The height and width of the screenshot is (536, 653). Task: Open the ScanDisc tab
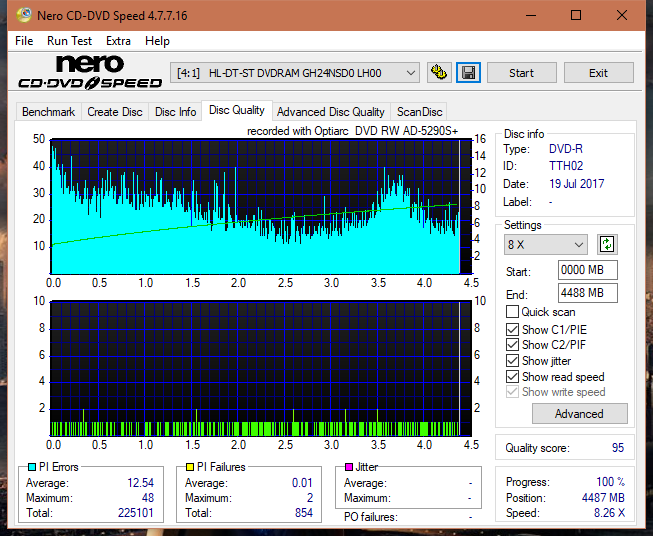point(419,112)
